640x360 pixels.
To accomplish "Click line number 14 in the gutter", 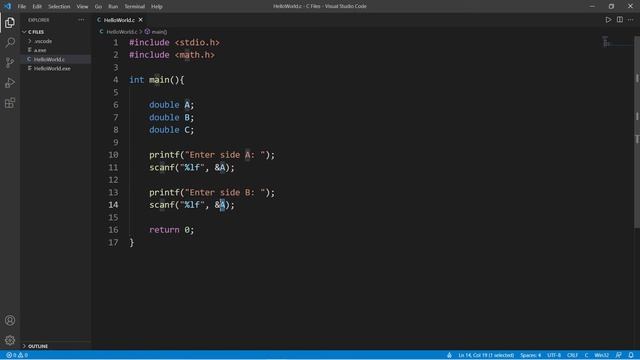I will click(x=113, y=205).
